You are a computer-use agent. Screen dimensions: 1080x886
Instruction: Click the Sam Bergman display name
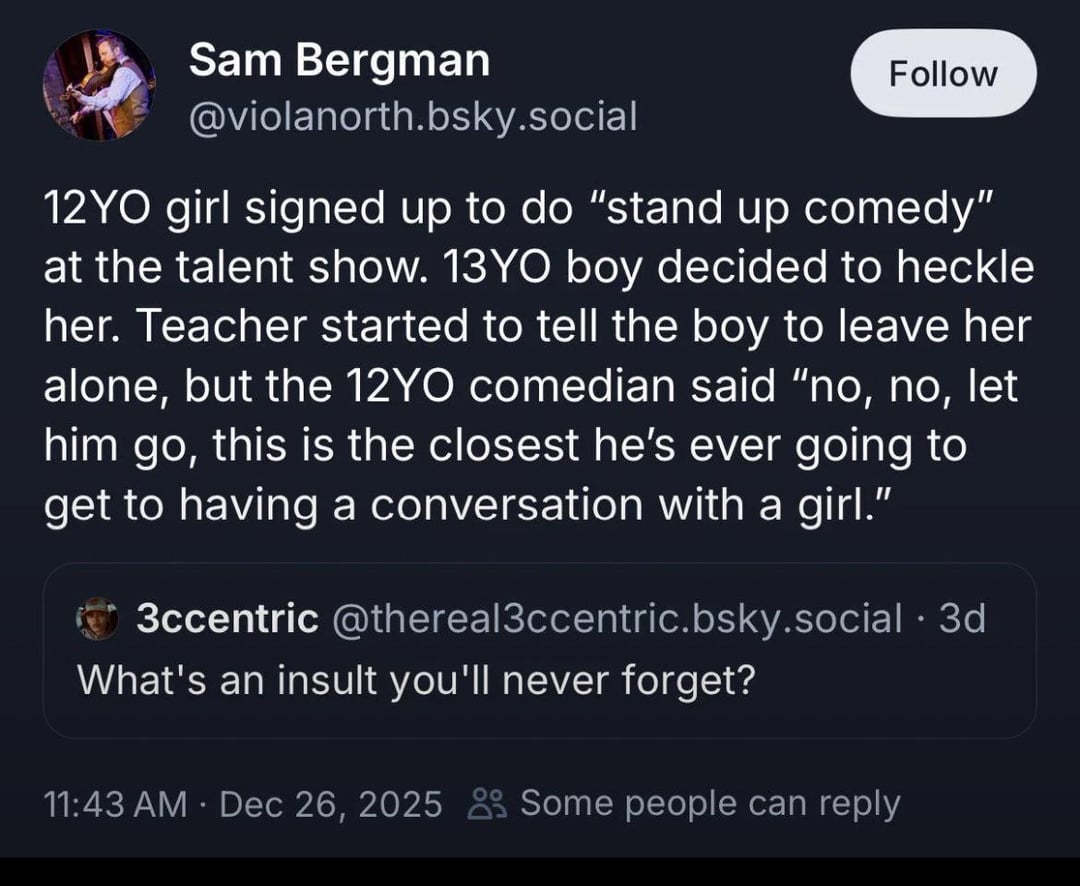tap(339, 62)
